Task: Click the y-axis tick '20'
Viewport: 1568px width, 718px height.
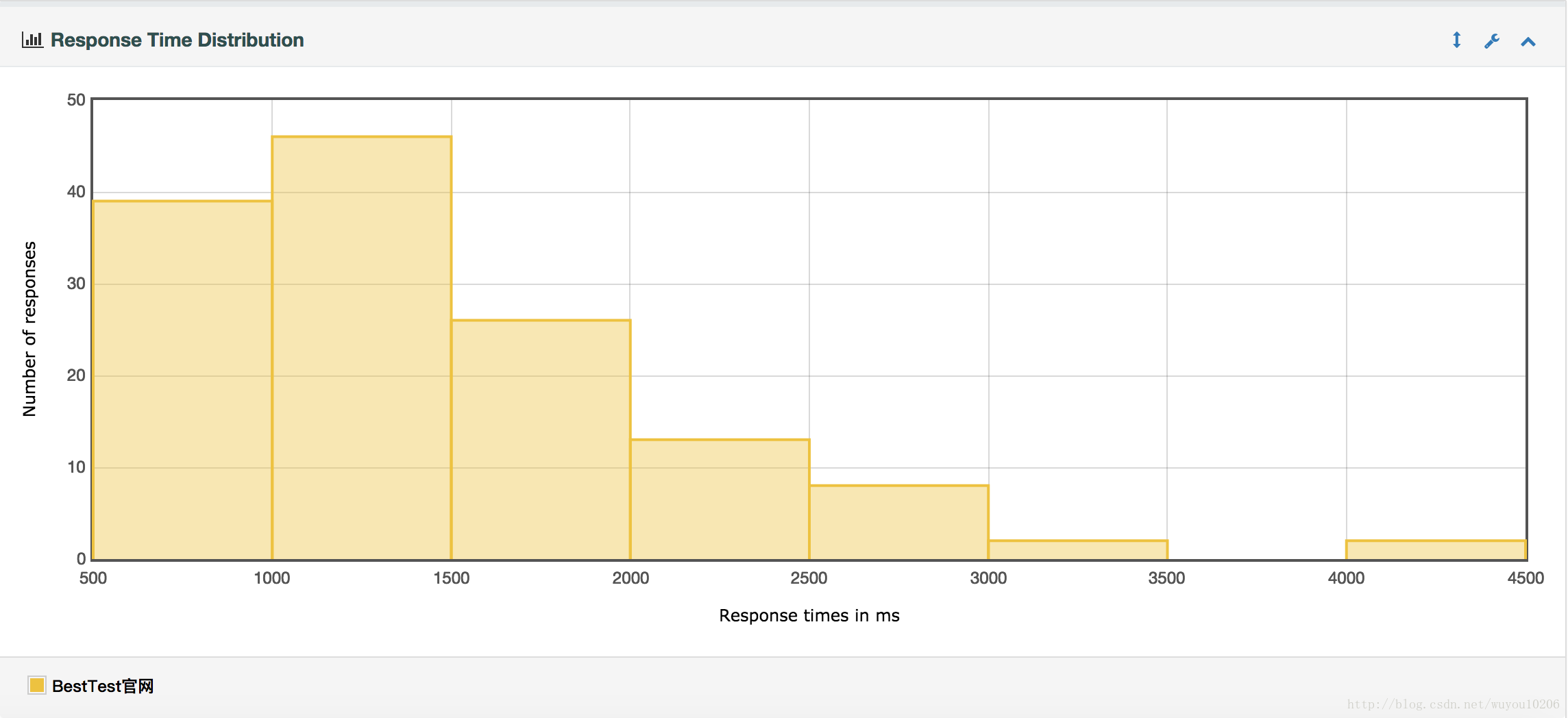Action: pos(76,375)
